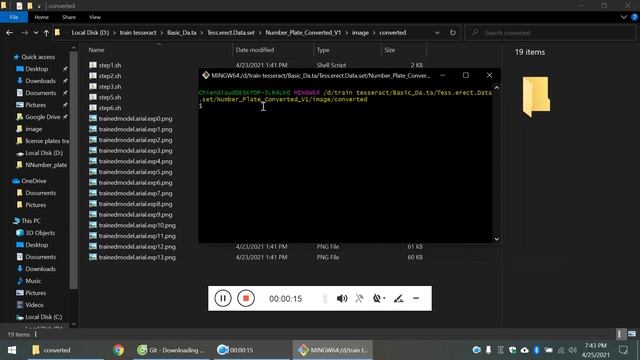
Task: Open Chrome from the taskbar
Action: click(x=118, y=350)
